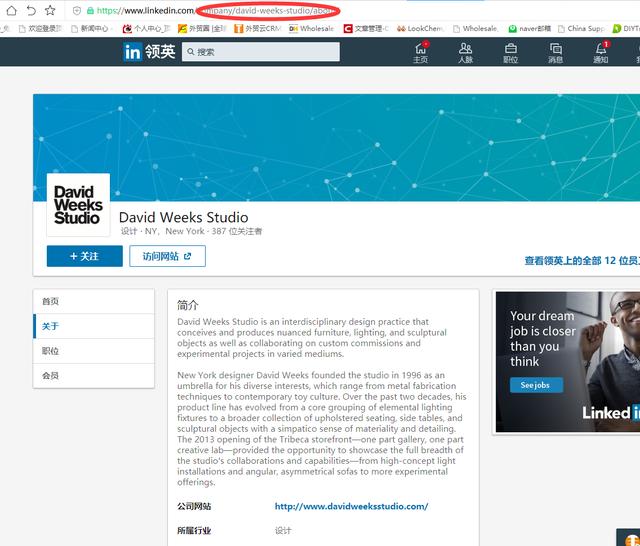This screenshot has height=546, width=640.
Task: Click the address bar URL
Action: coord(214,11)
